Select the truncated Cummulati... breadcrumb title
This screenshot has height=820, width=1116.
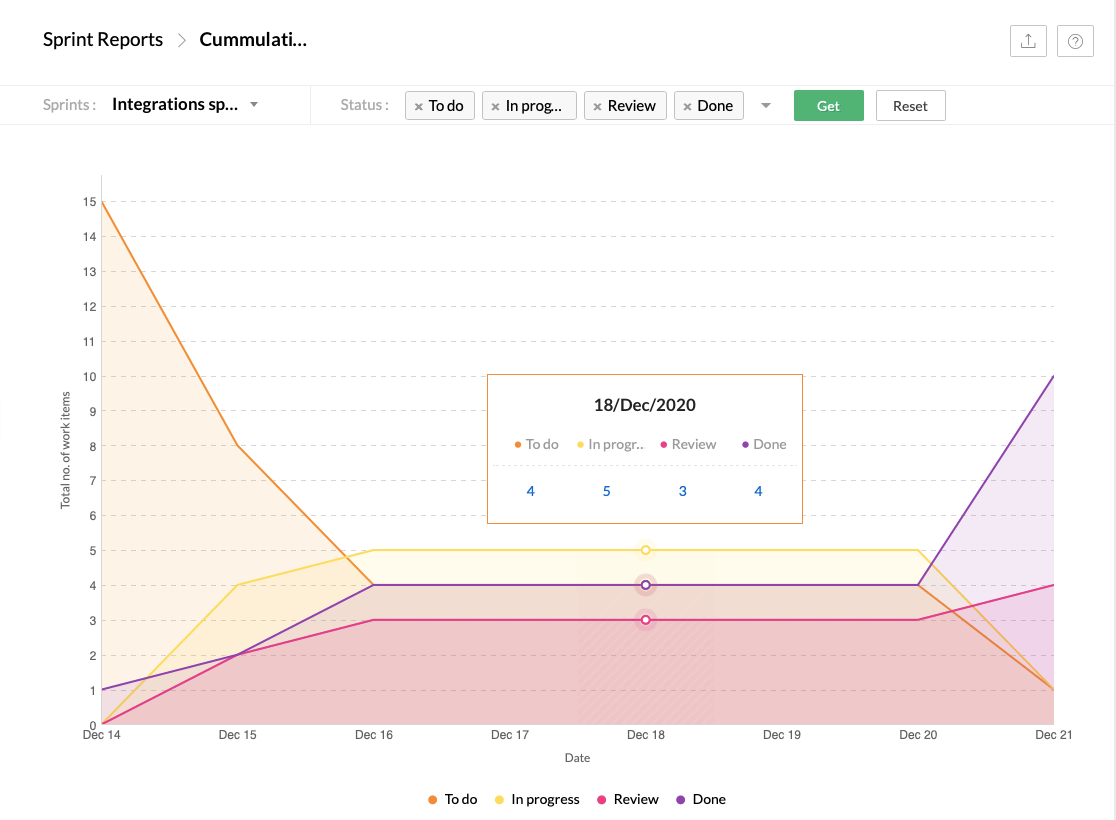click(x=253, y=39)
